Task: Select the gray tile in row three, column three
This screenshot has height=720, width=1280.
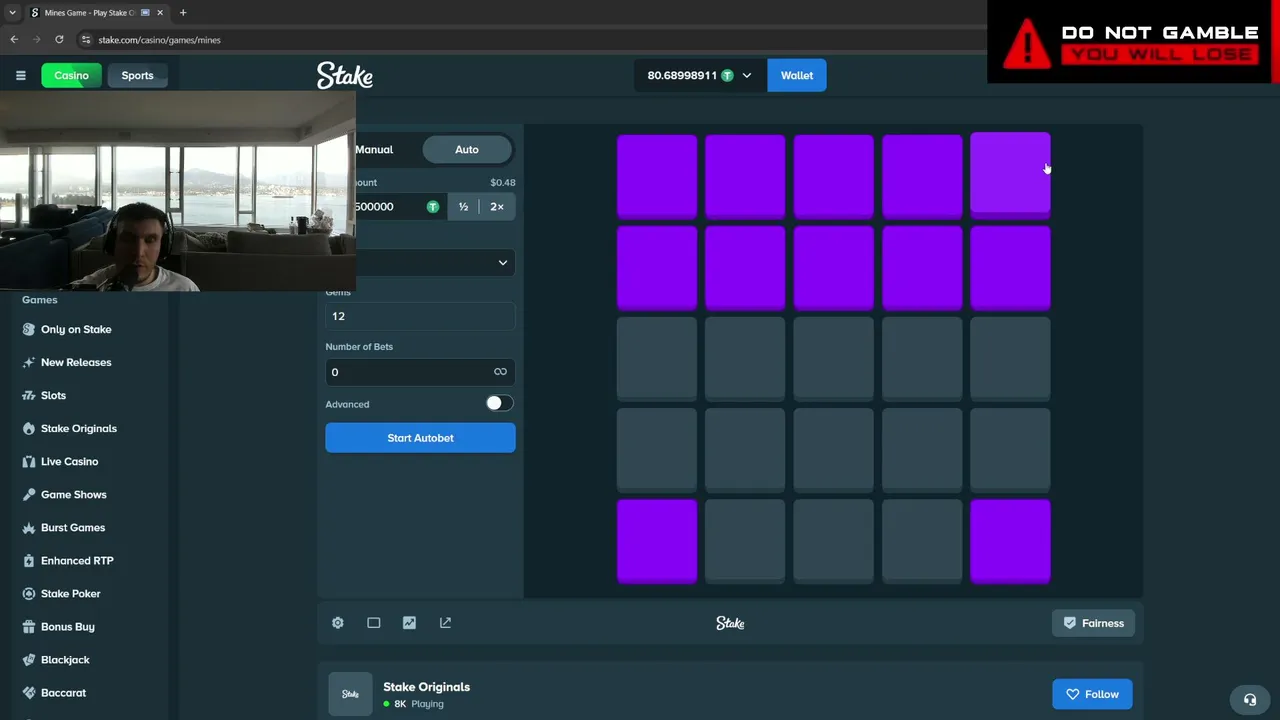Action: 834,359
